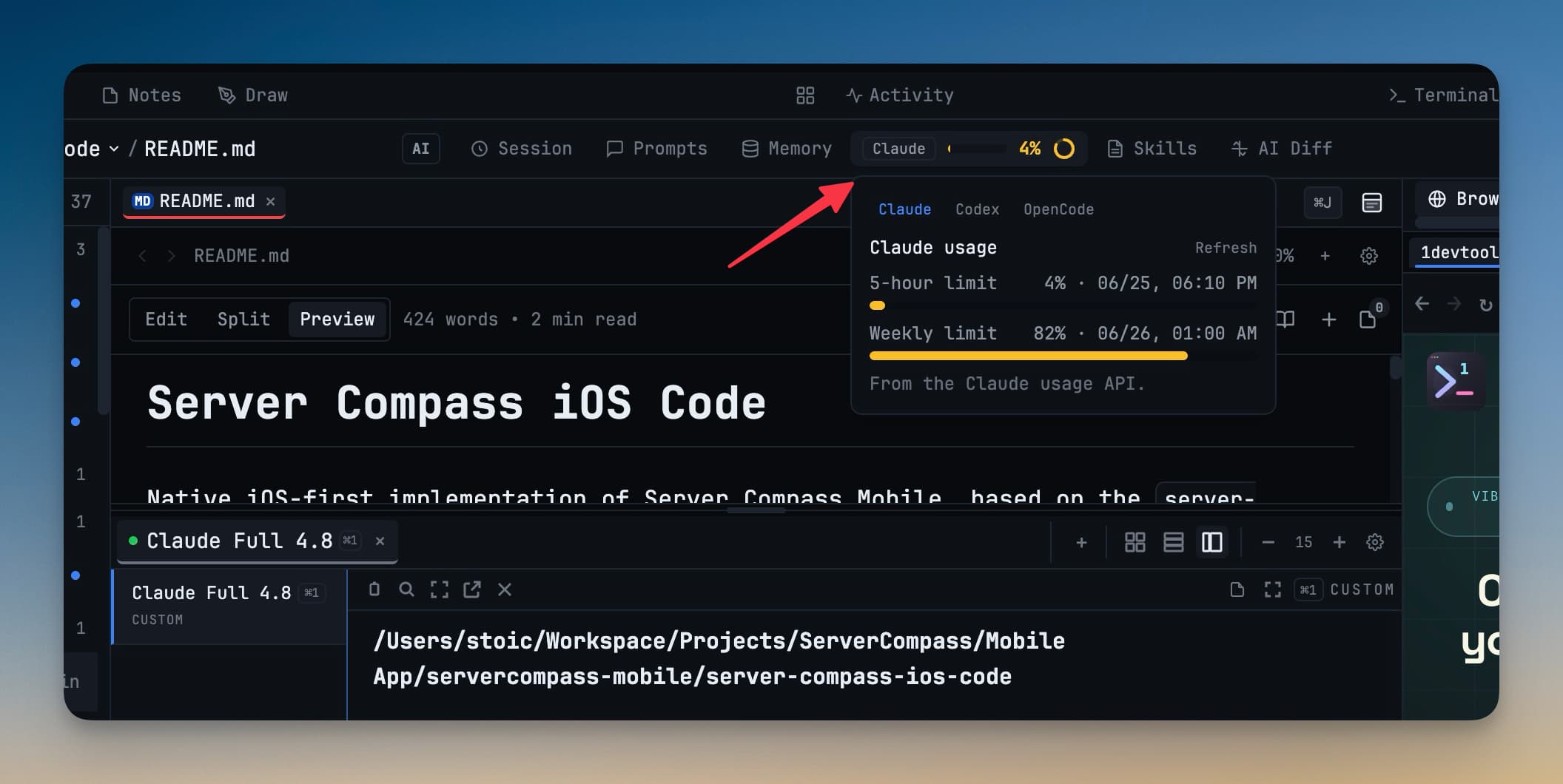
Task: Toggle the panel layout icon next to ⌘J
Action: 1372,202
